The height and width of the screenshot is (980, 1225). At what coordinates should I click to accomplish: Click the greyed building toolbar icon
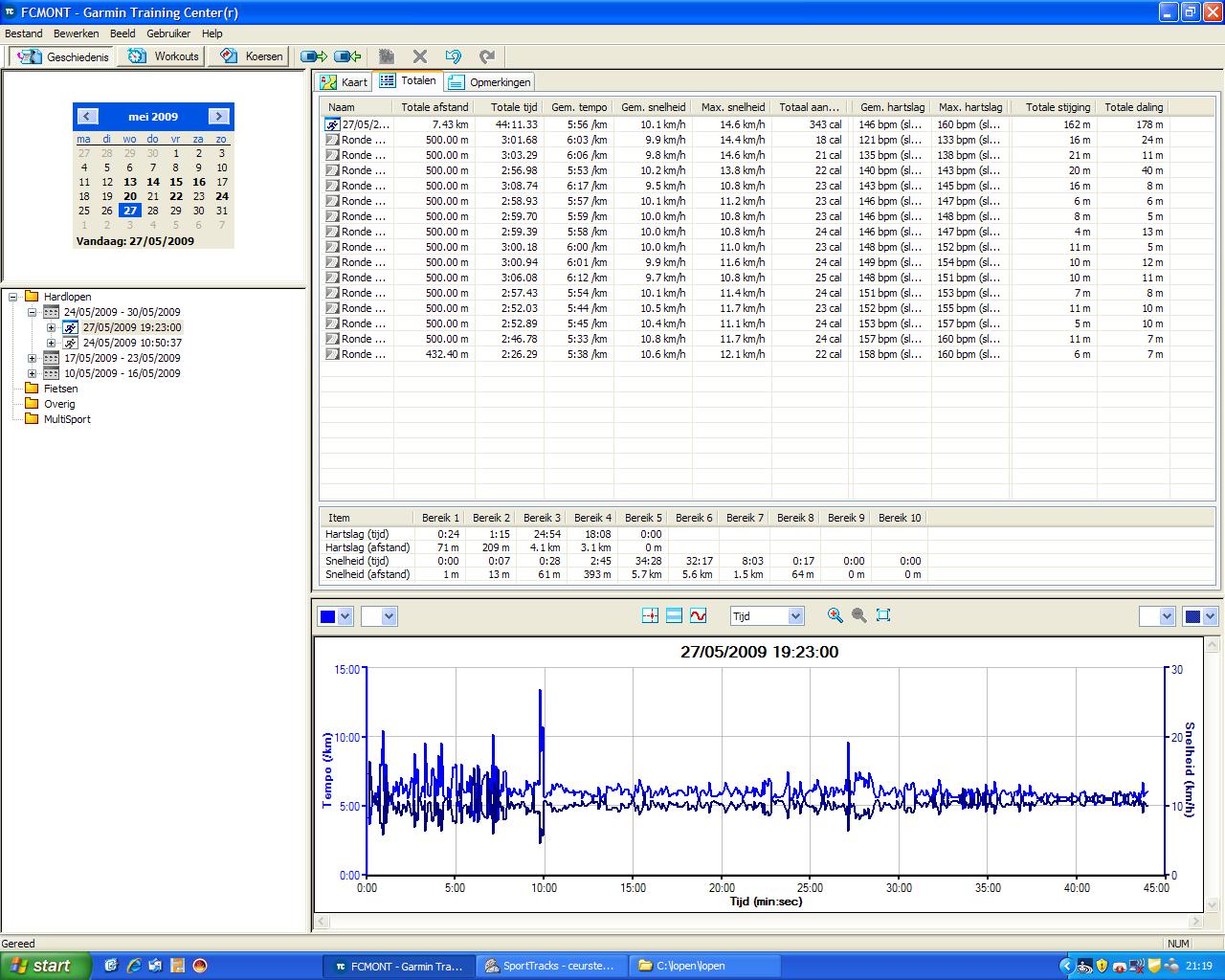(387, 56)
